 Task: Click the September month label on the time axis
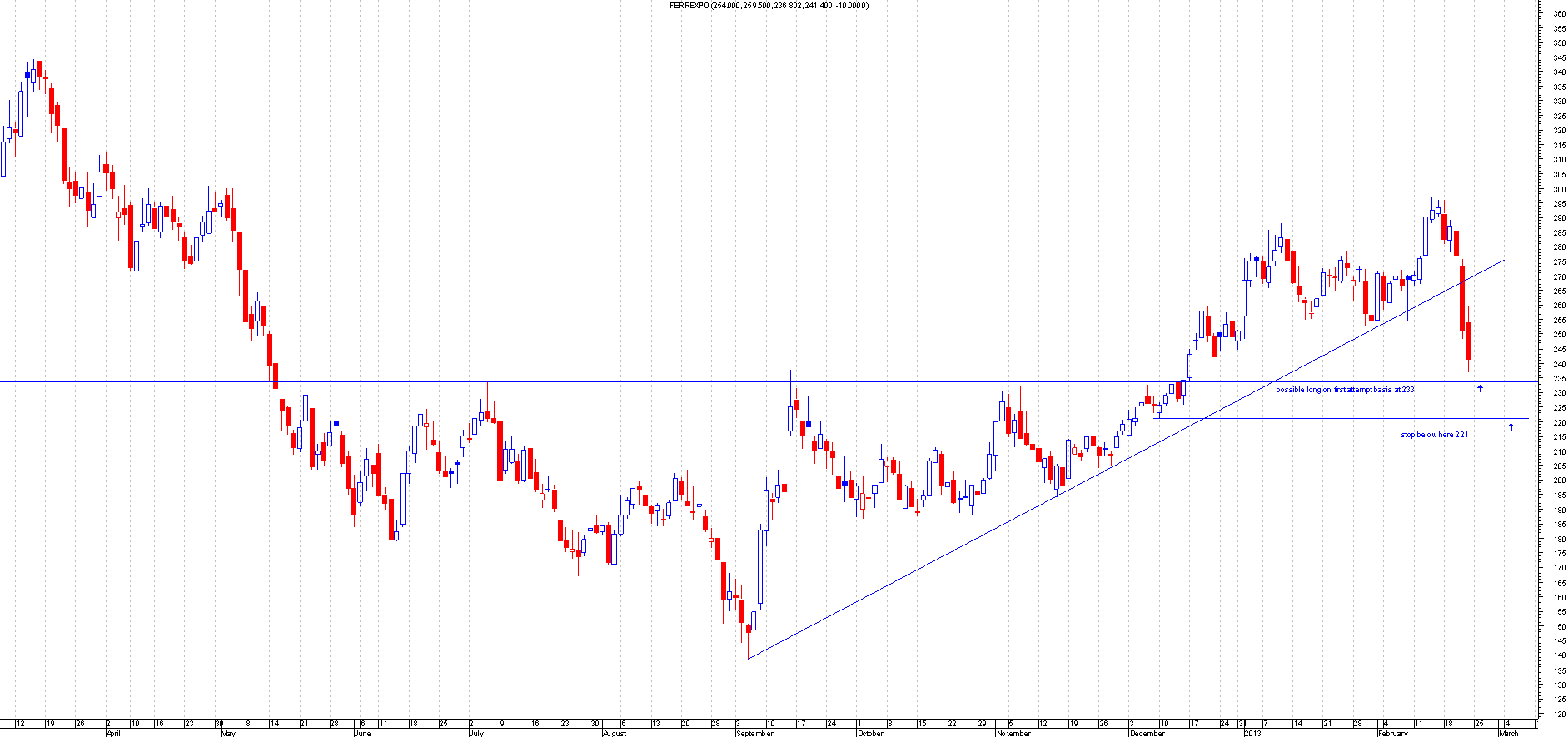click(755, 734)
